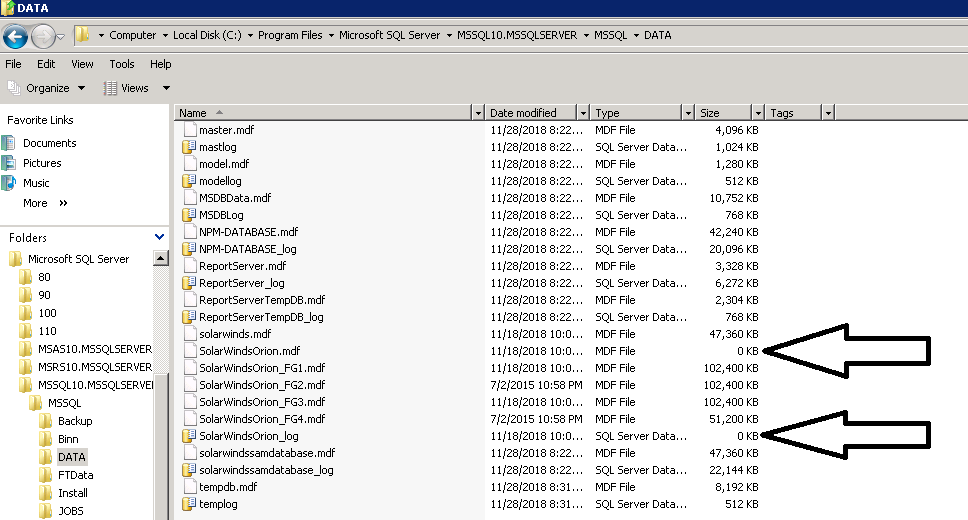Collapse the Folders pane chevron
Viewport: 968px width, 520px height.
pos(159,237)
